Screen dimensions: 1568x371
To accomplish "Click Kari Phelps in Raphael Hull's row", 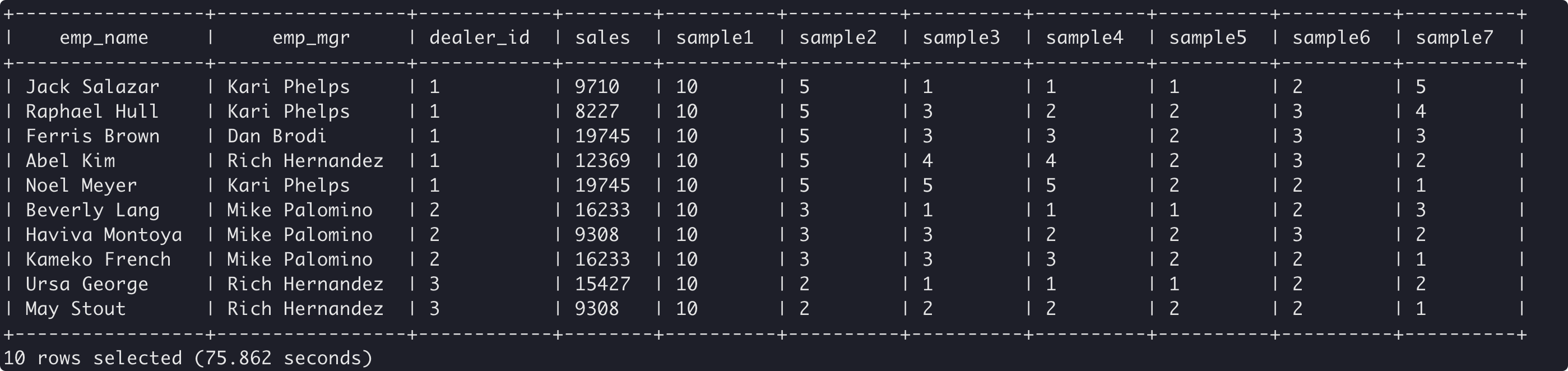I will pos(289,112).
